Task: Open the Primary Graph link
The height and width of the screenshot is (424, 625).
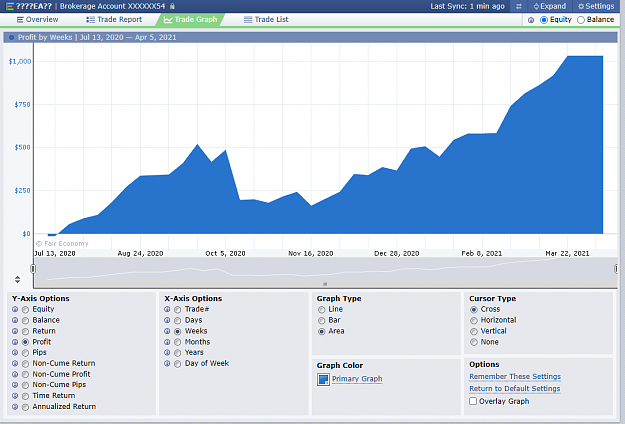Action: click(x=357, y=379)
